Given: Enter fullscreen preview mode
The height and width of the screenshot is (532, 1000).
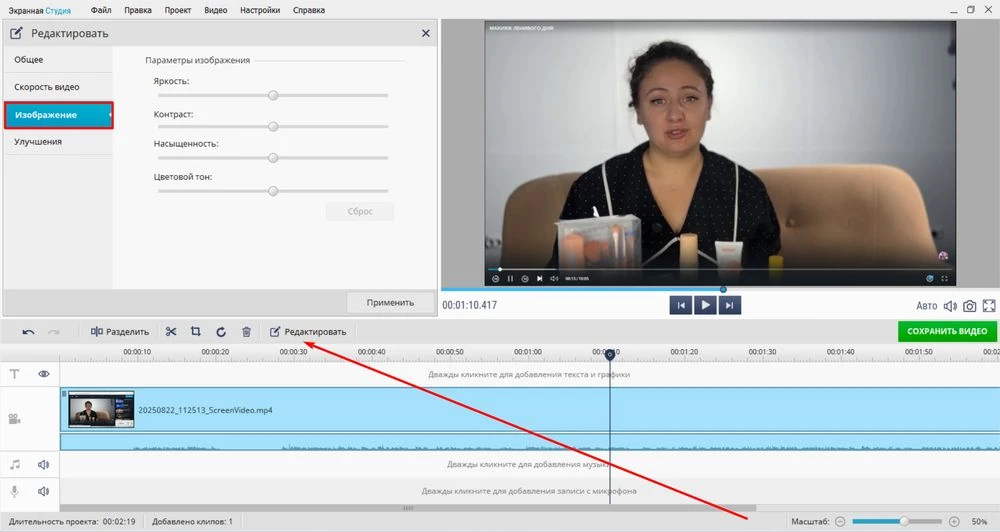Looking at the screenshot, I should (x=989, y=305).
